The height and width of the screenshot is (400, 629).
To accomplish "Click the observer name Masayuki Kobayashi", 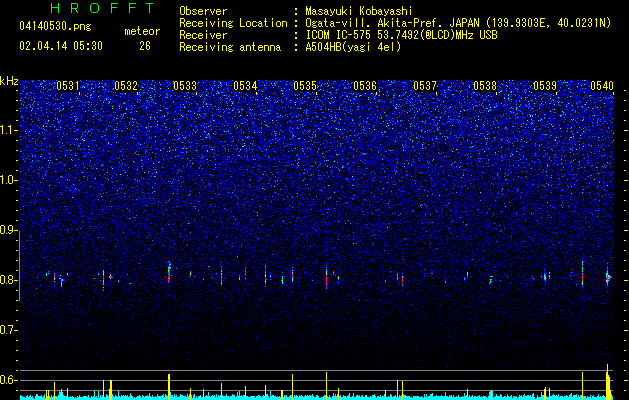I will [x=359, y=11].
